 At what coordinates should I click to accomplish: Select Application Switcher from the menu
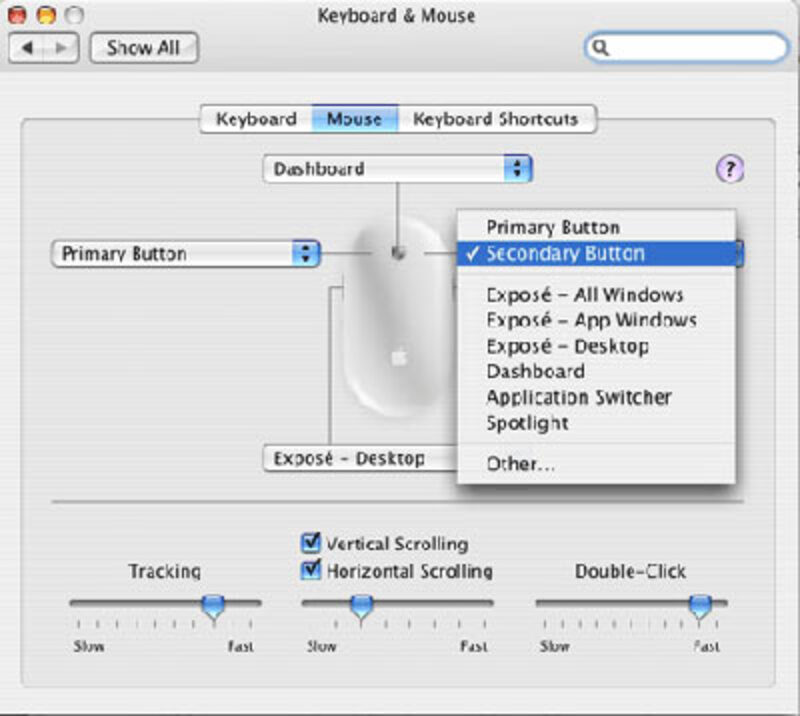tap(596, 398)
